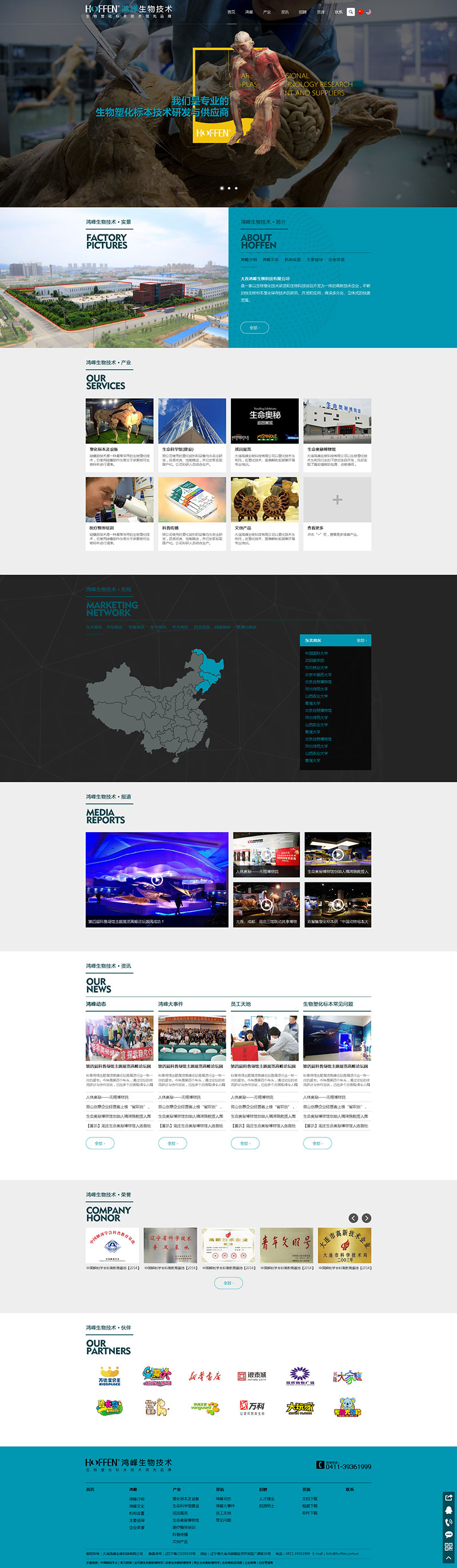Click 全部 button in About Hoffen section
The image size is (457, 1568).
pyautogui.click(x=254, y=328)
